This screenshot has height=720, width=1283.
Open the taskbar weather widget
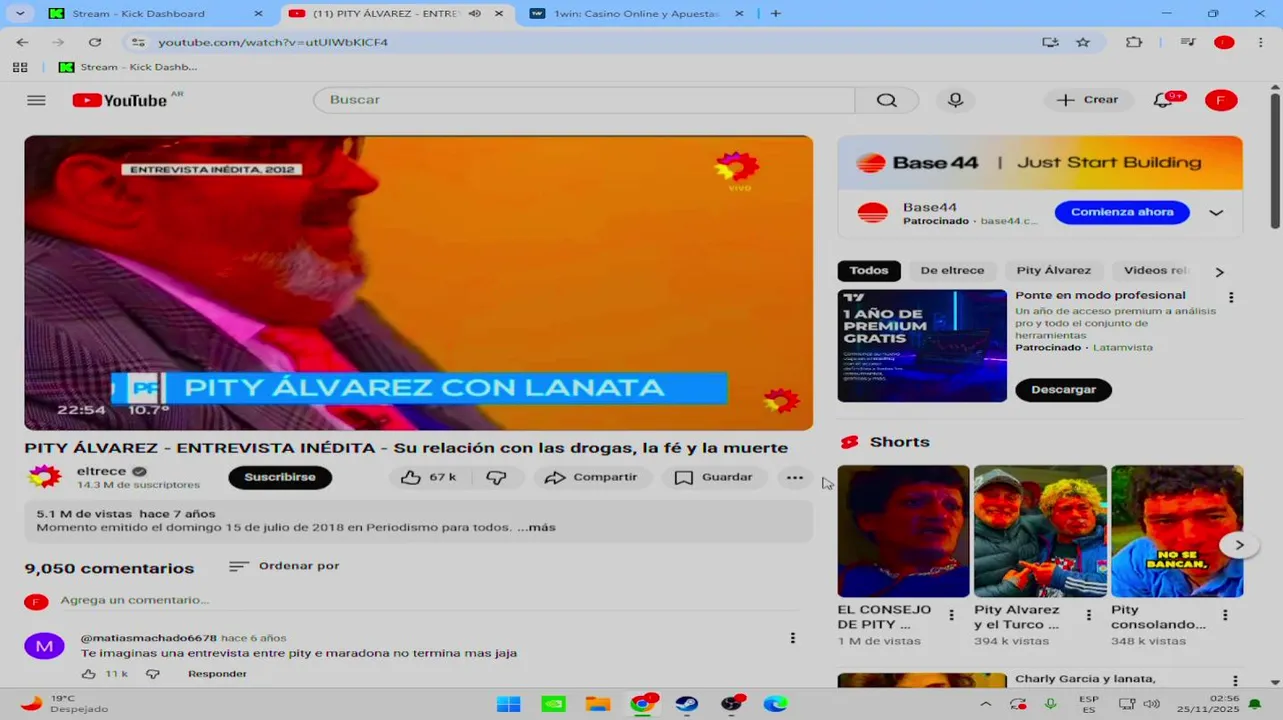pos(66,704)
